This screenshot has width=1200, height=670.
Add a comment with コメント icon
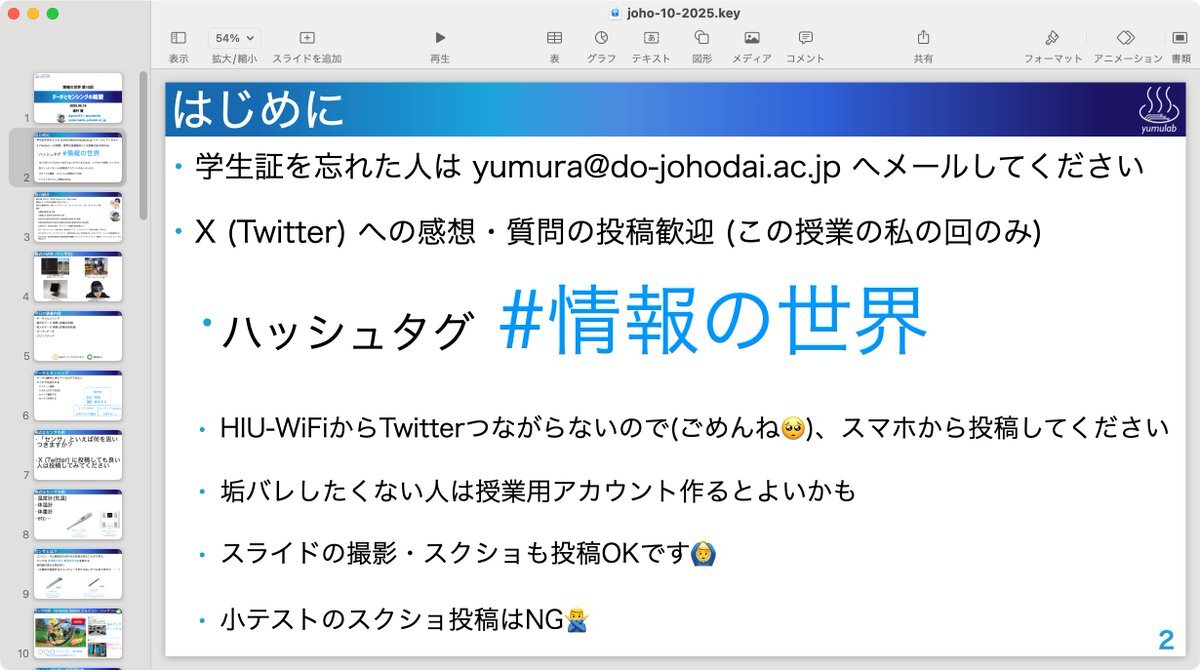805,38
